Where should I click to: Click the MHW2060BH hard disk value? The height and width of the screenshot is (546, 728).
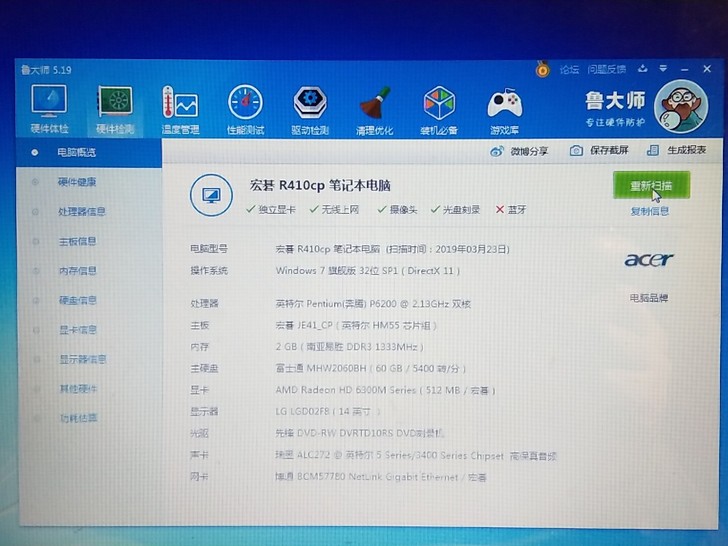(370, 369)
